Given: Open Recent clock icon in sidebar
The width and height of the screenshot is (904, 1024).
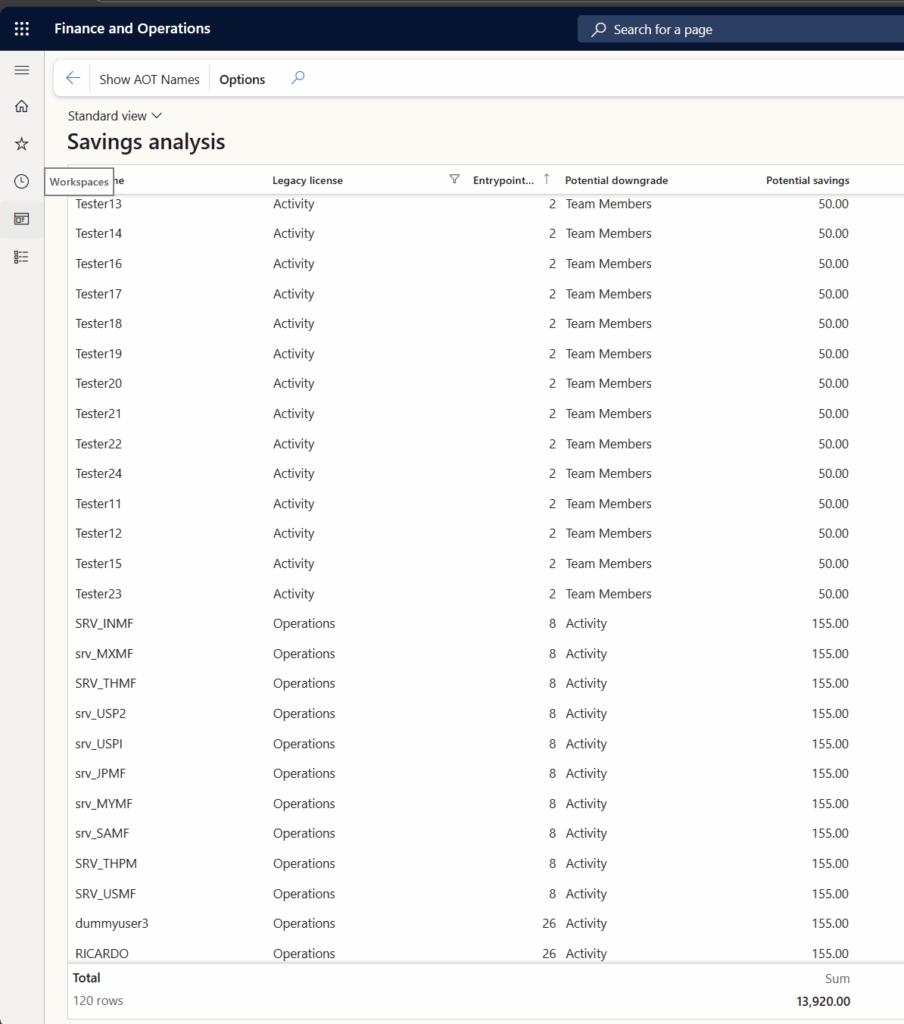Looking at the screenshot, I should tap(21, 181).
